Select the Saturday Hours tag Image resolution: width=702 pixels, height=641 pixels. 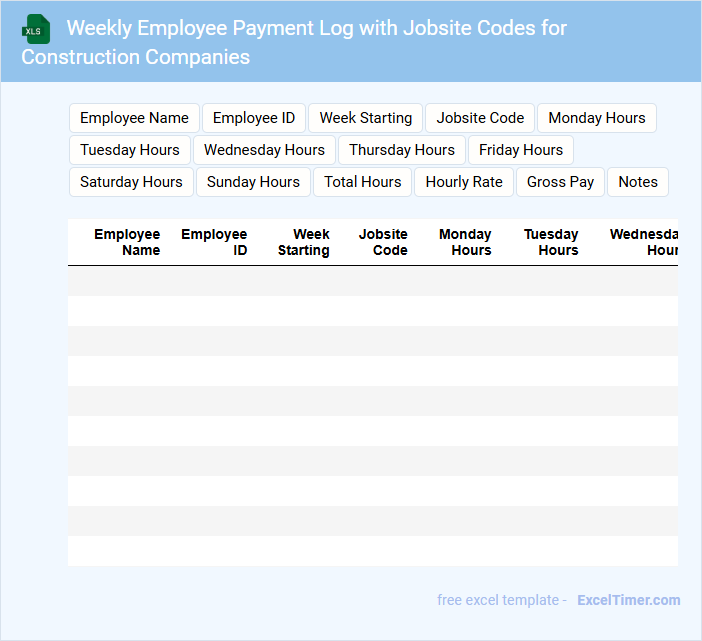(x=131, y=182)
